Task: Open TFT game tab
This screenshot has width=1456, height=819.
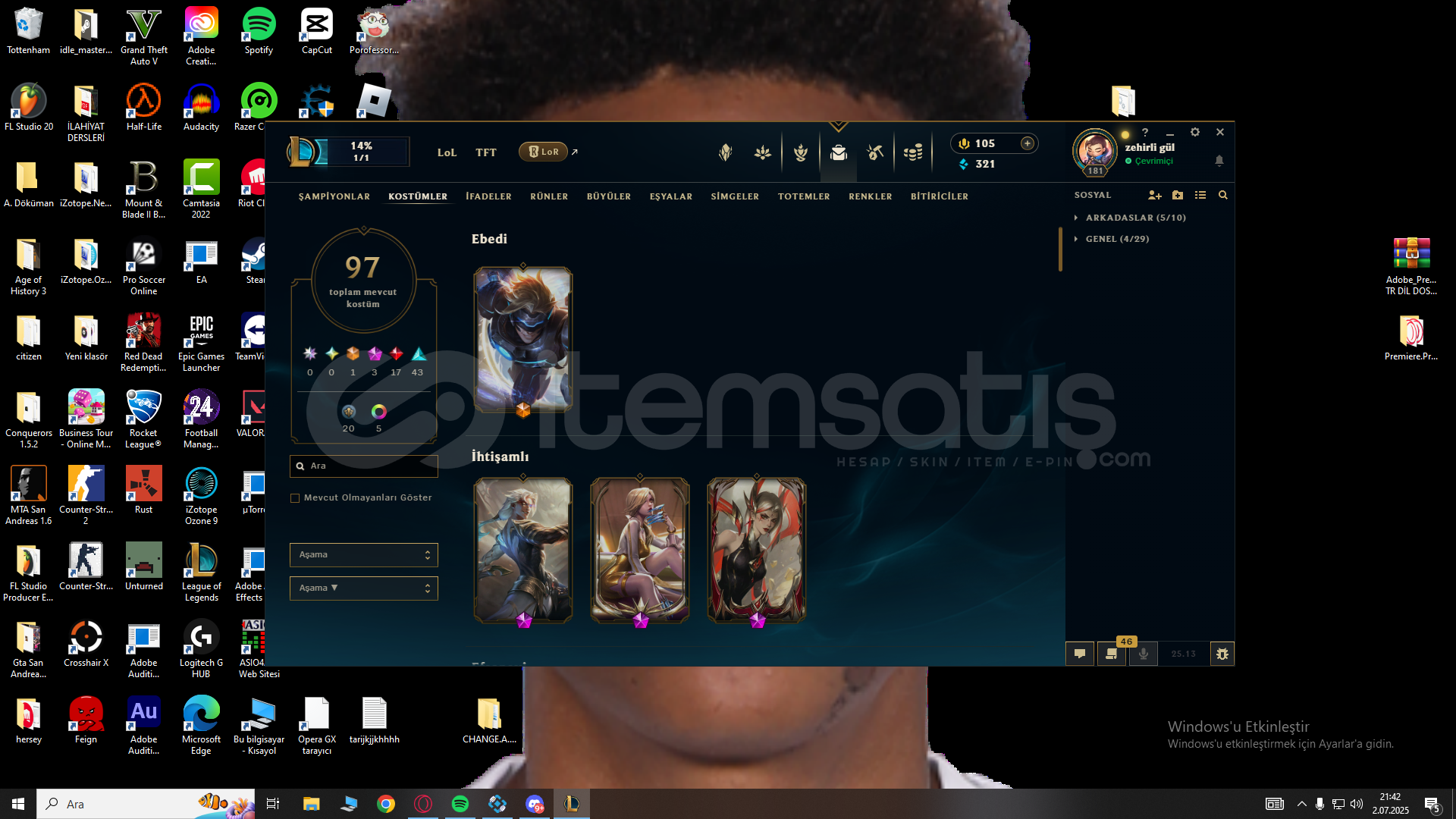Action: pos(486,152)
